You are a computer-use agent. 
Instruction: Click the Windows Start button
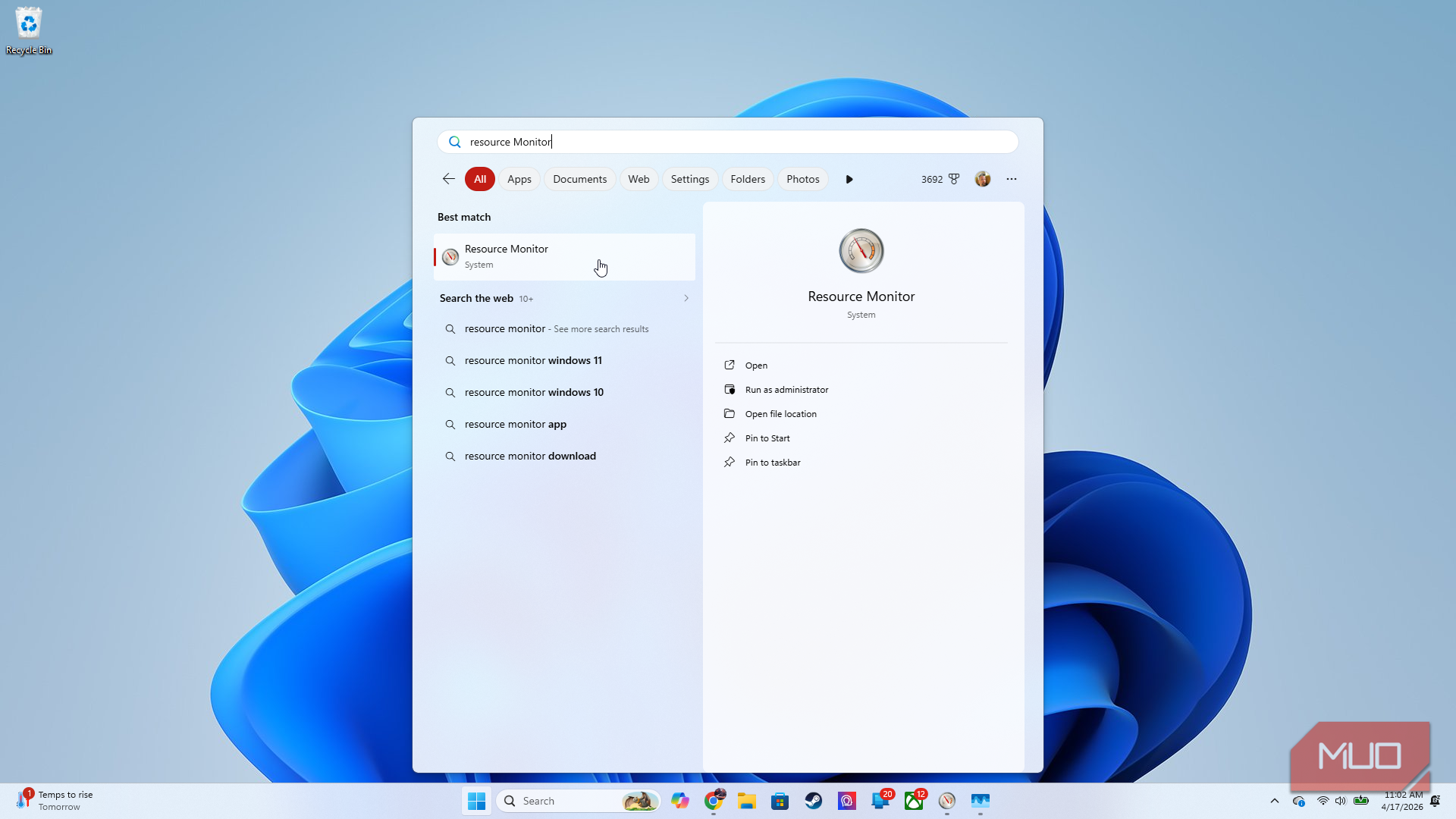(x=477, y=801)
